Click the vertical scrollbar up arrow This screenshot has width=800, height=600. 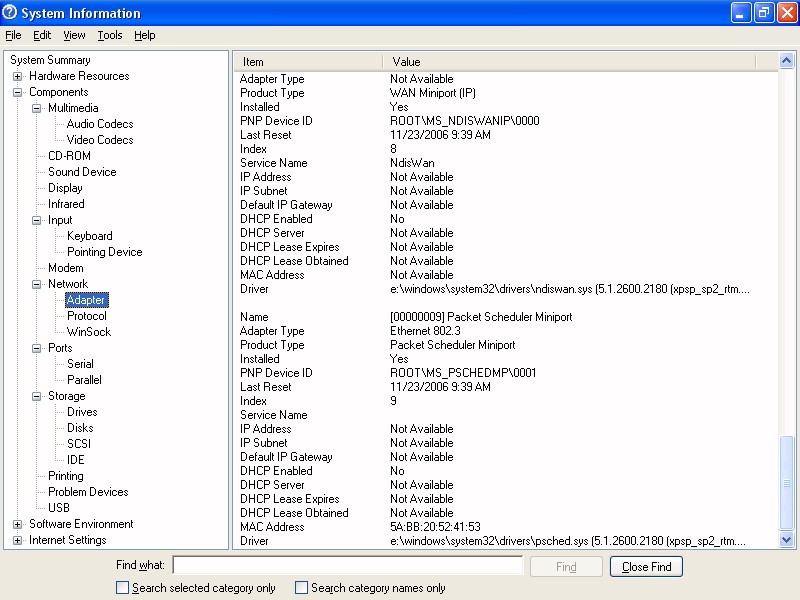pyautogui.click(x=787, y=61)
